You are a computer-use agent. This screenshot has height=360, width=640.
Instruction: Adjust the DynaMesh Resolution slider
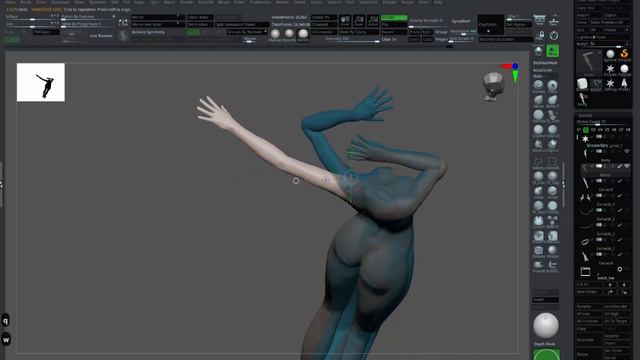coord(463,31)
